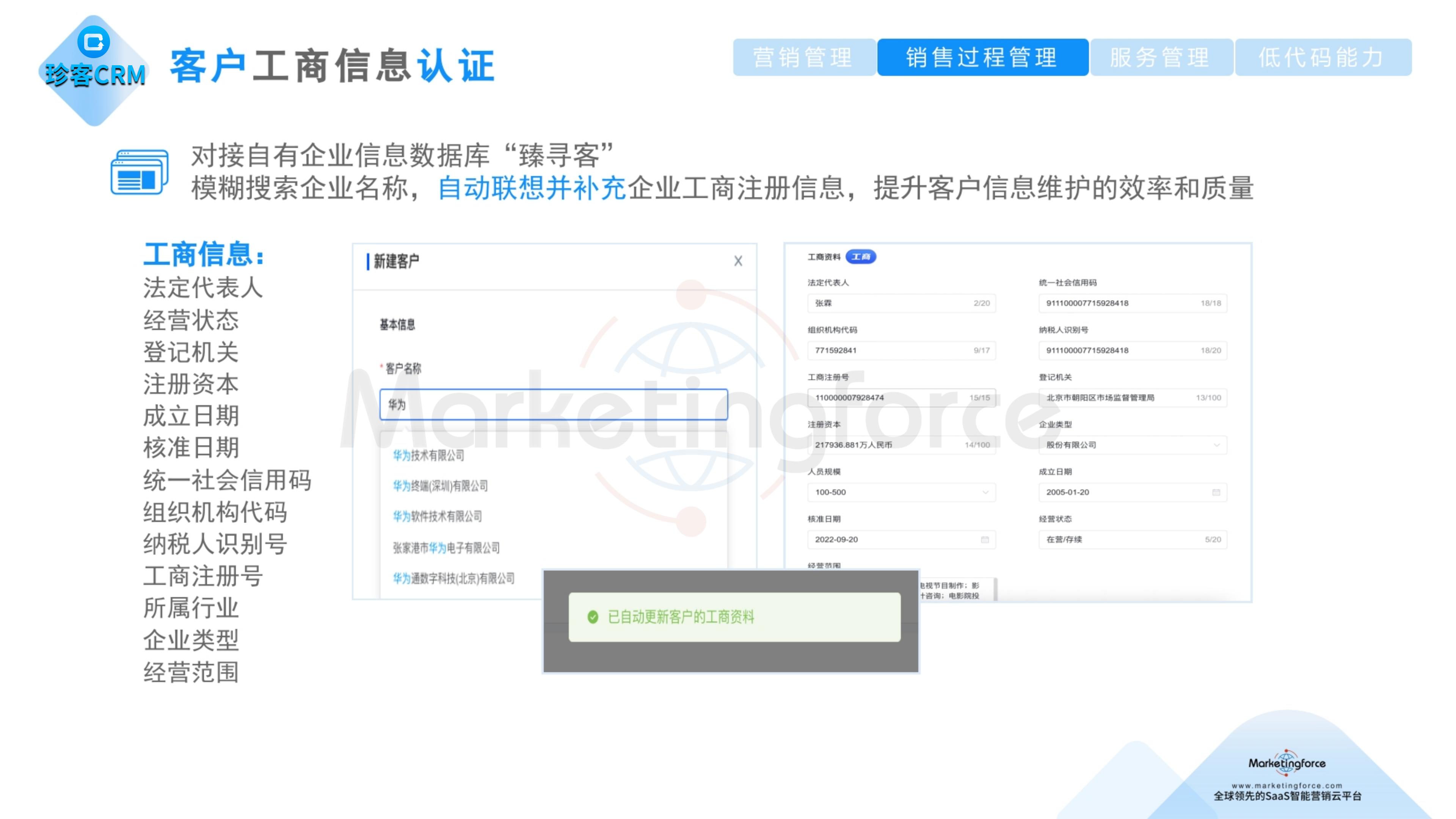This screenshot has height=819, width=1456.
Task: Click the 珍客CRM logo icon
Action: (x=94, y=42)
